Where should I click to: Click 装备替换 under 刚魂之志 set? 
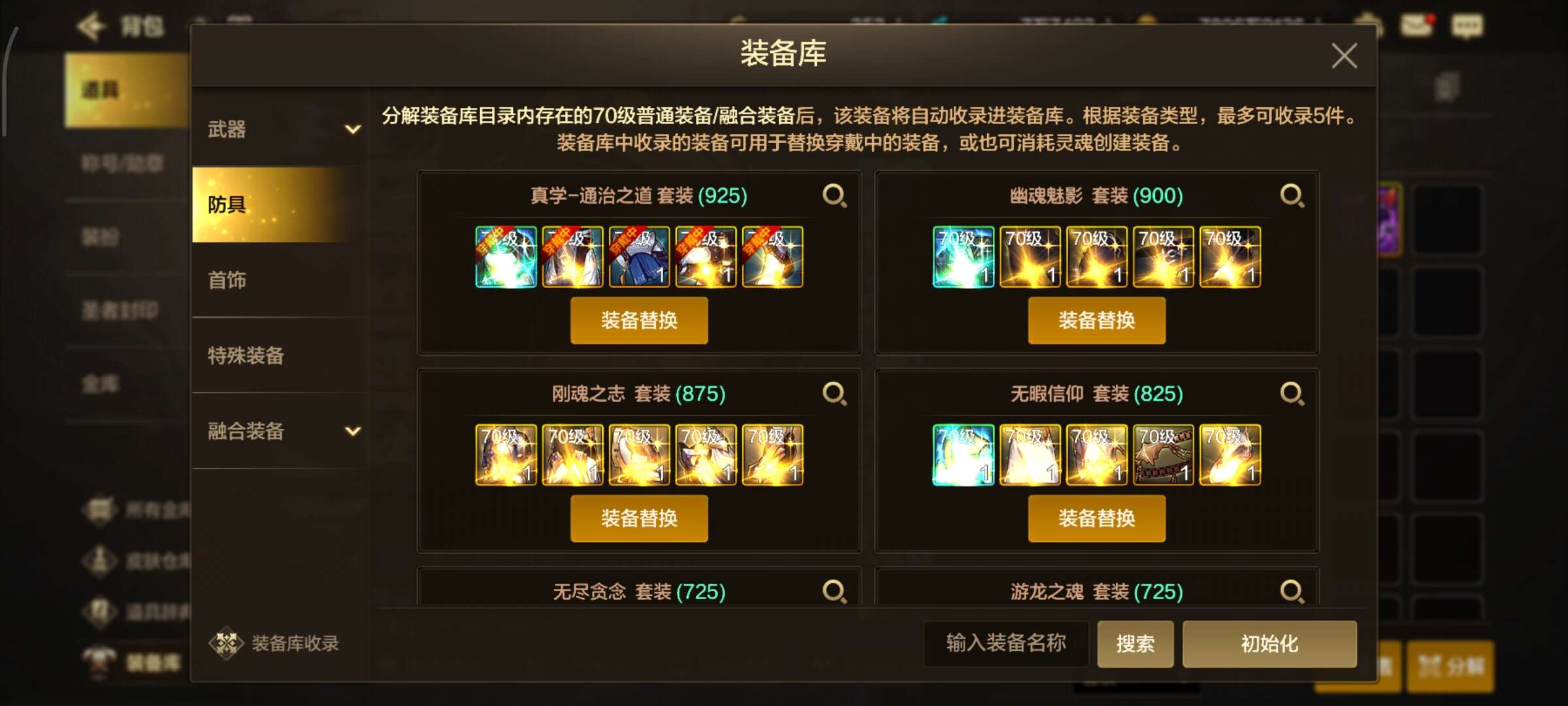click(639, 518)
